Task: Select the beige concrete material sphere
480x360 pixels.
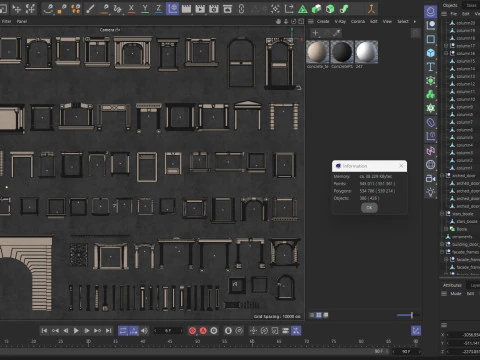Action: coord(317,52)
